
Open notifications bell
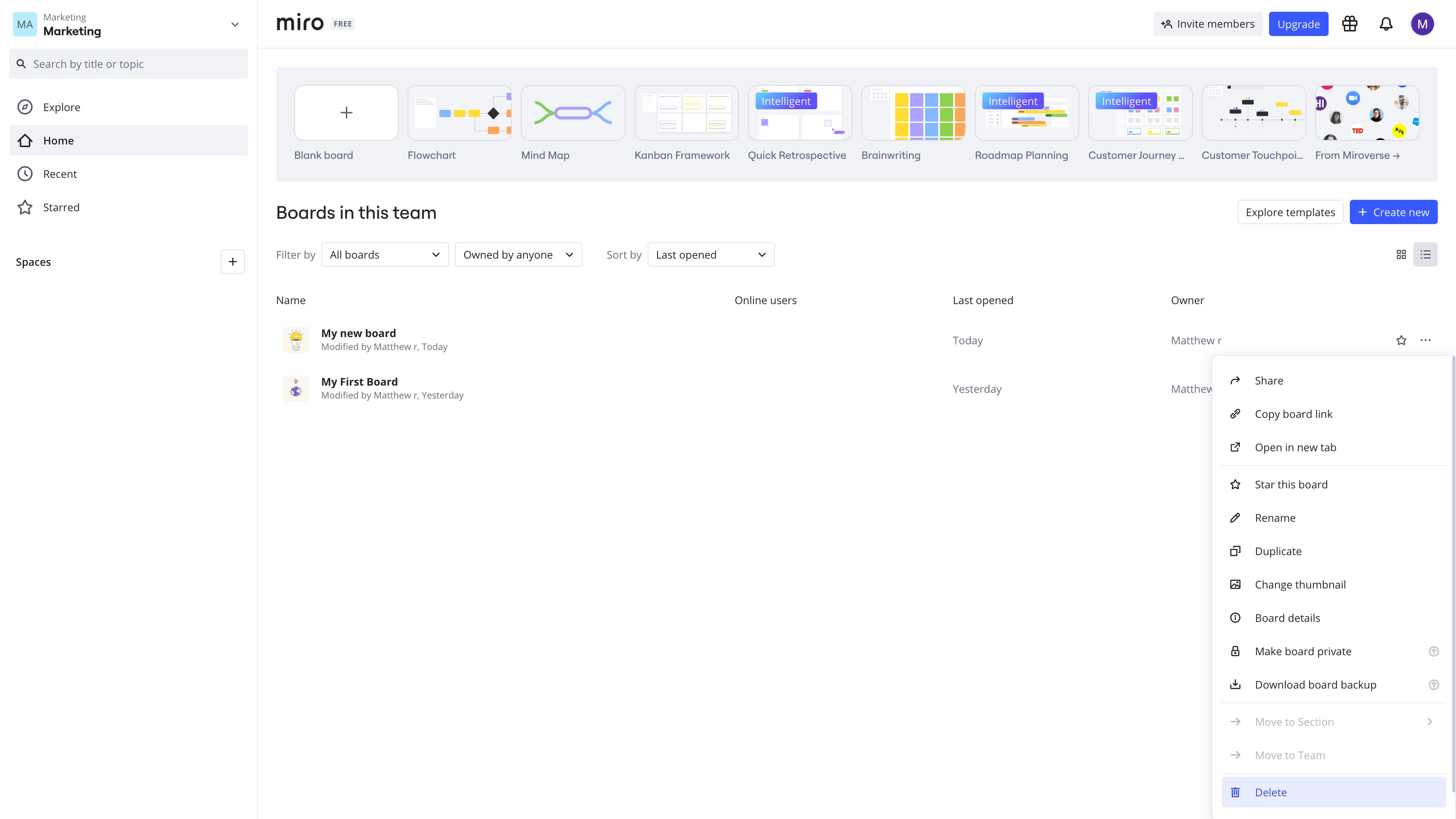(x=1386, y=24)
